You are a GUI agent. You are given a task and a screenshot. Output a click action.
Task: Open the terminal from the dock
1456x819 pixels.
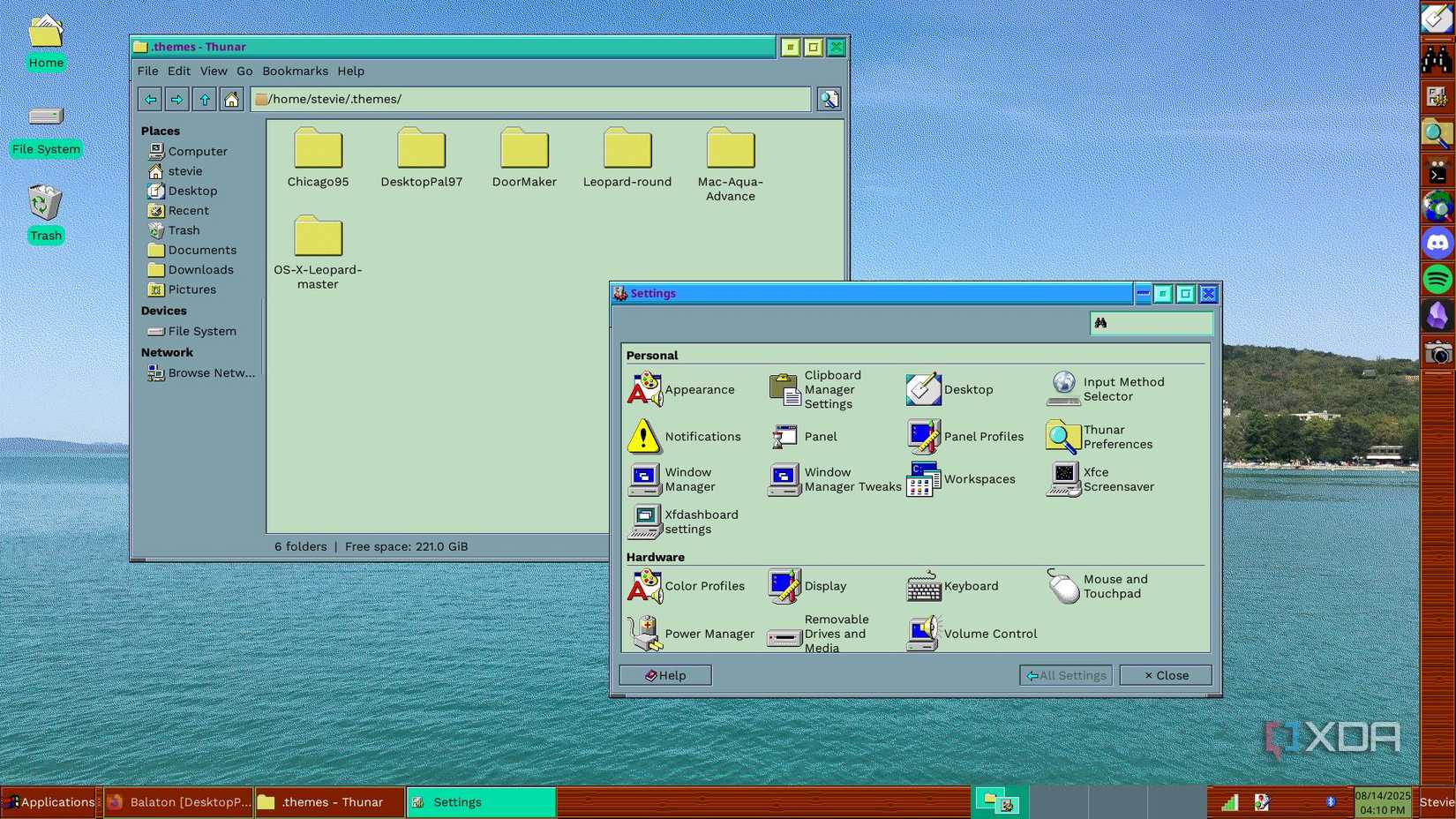tap(1436, 170)
